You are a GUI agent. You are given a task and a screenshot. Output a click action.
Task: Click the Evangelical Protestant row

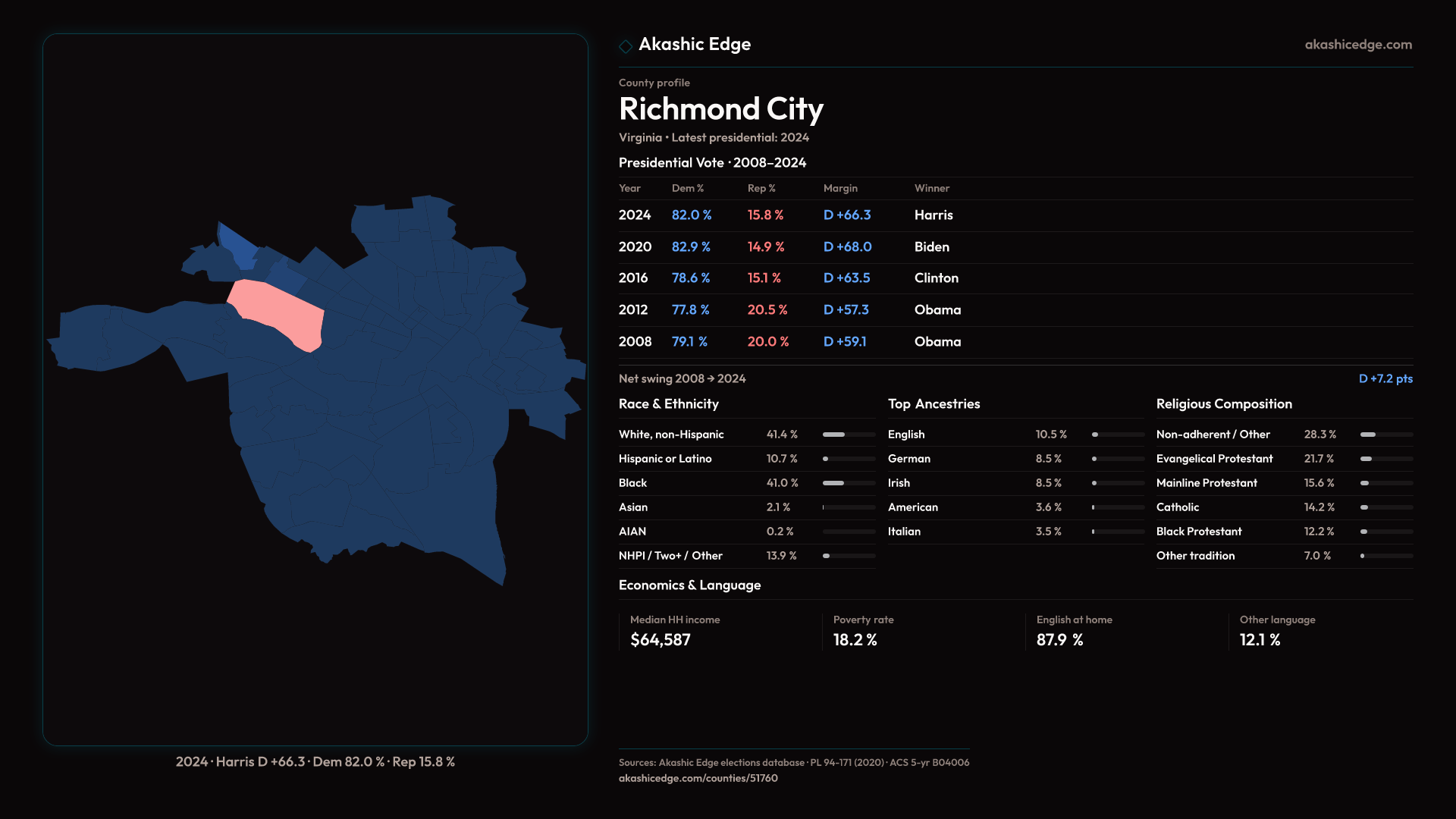(x=1214, y=459)
